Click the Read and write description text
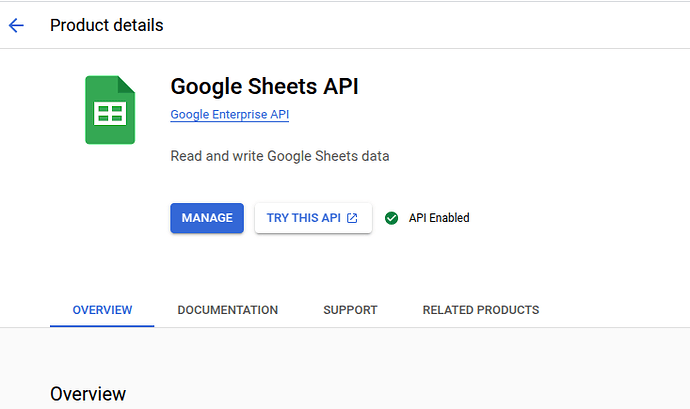The height and width of the screenshot is (409, 690). pyautogui.click(x=279, y=156)
